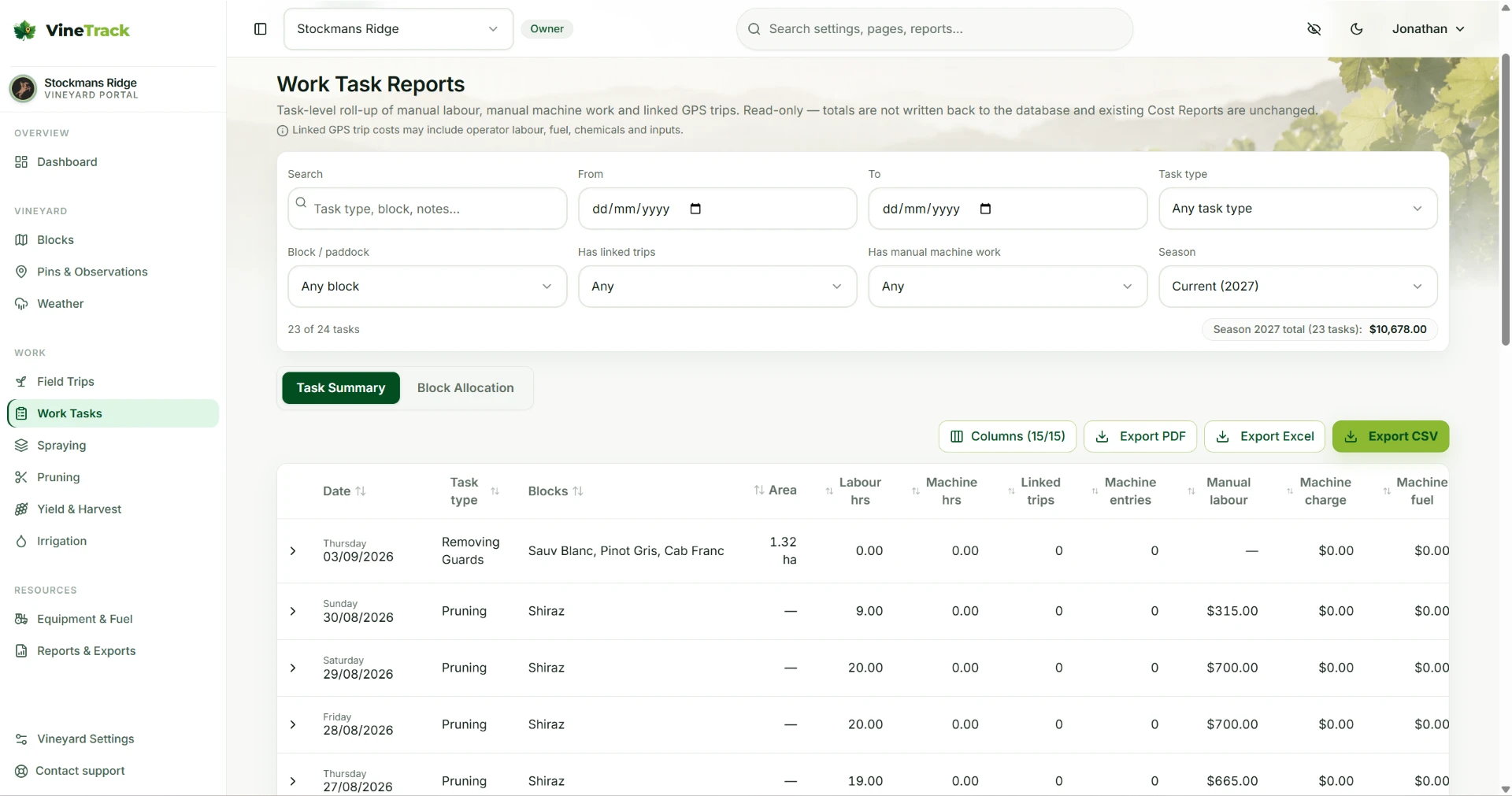Expand the 30/08/2026 Pruning row
Screen dimensions: 1512x796
293,611
